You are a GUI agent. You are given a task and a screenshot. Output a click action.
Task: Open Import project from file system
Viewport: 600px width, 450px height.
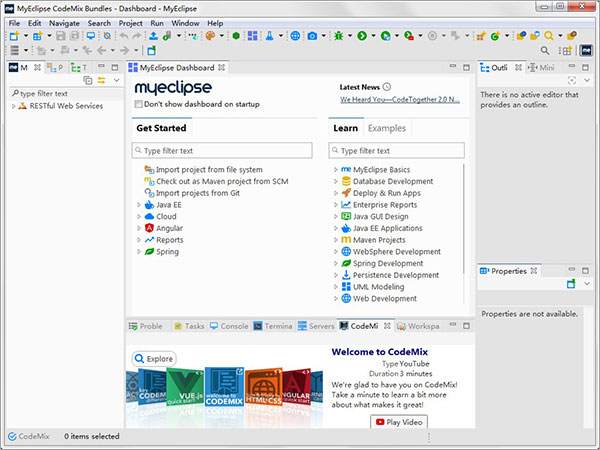pyautogui.click(x=208, y=169)
